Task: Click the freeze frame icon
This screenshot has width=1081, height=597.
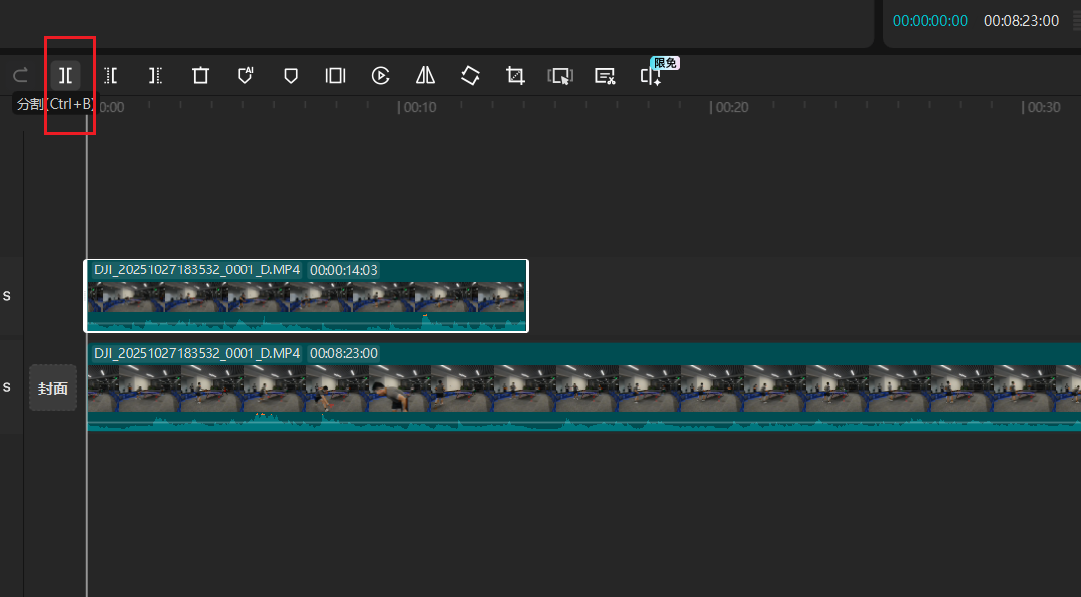Action: point(335,76)
